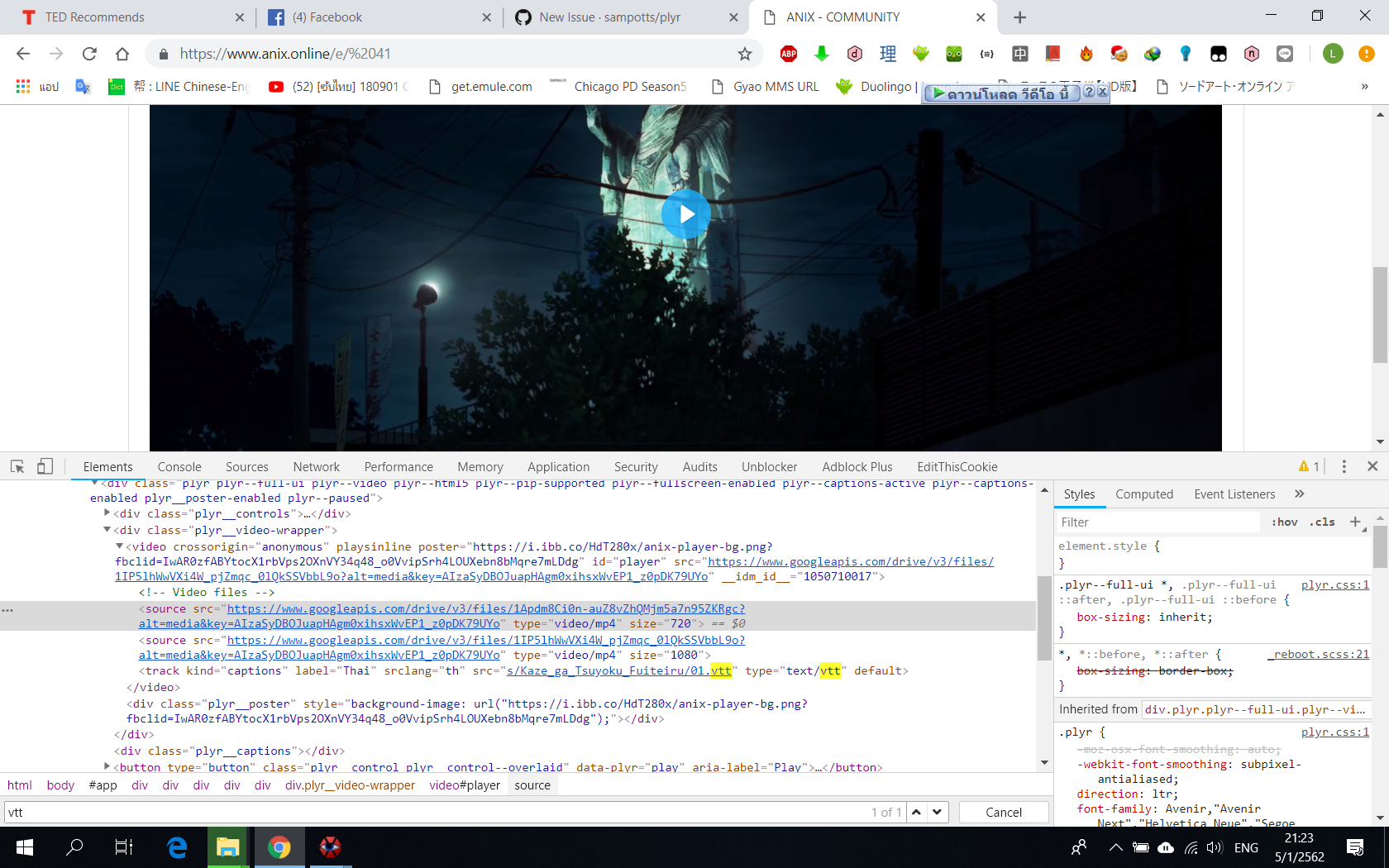Open the 720 source googleapis link
Viewport: 1389px width, 868px height.
[486, 608]
